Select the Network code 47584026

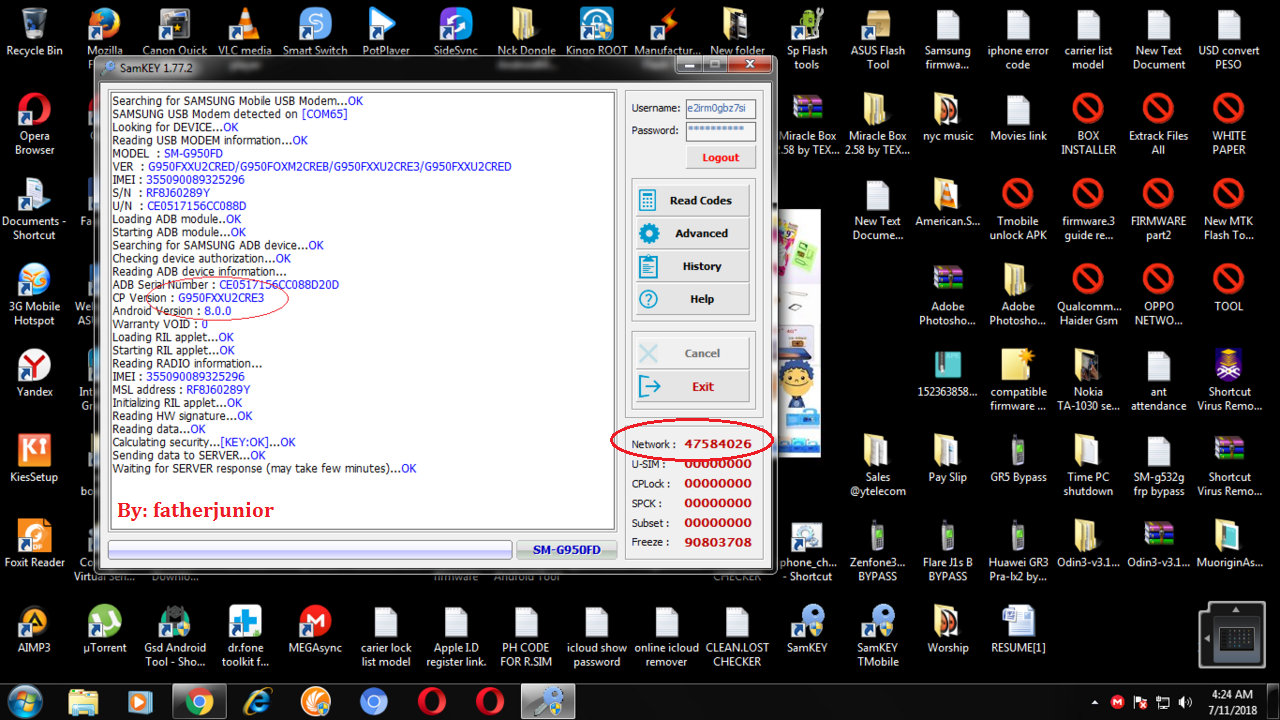(x=718, y=443)
